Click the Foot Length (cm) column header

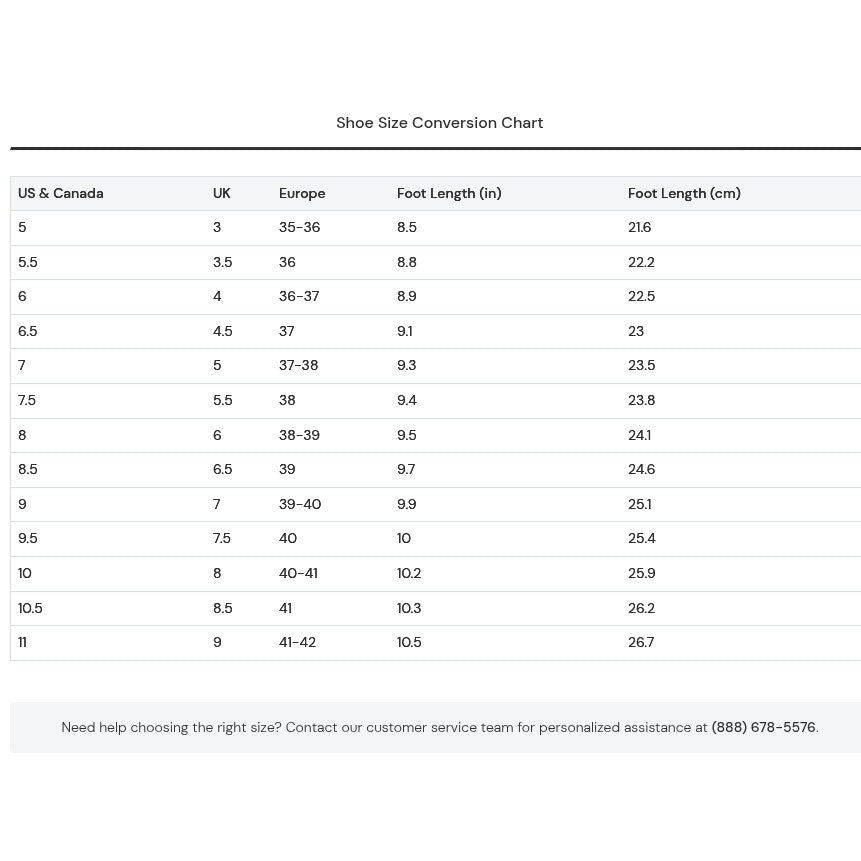[684, 193]
